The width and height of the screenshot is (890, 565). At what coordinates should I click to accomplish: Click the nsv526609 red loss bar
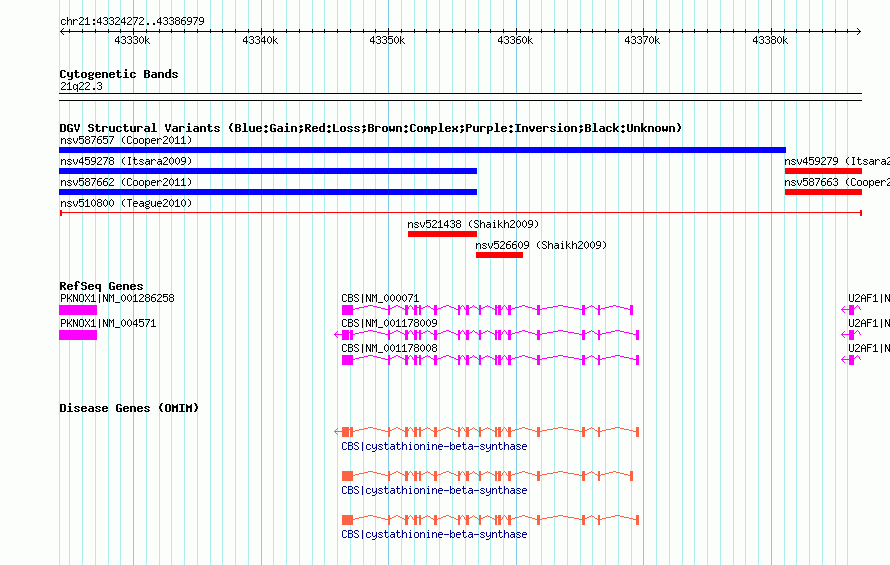coord(499,255)
